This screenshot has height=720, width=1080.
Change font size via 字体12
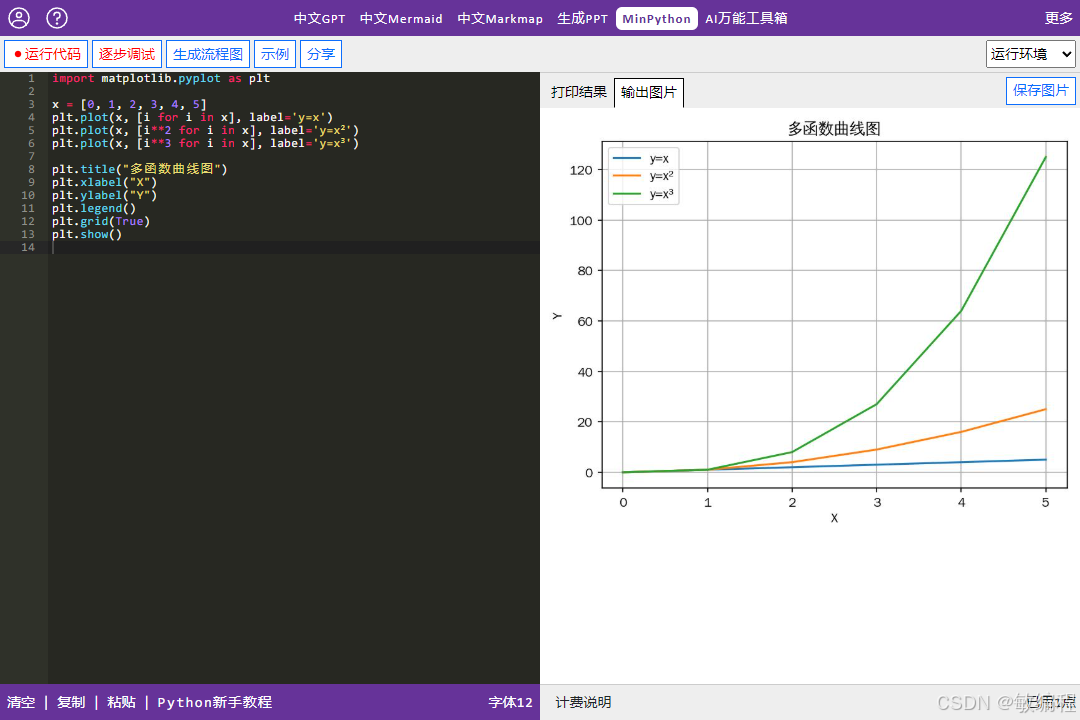pos(510,701)
